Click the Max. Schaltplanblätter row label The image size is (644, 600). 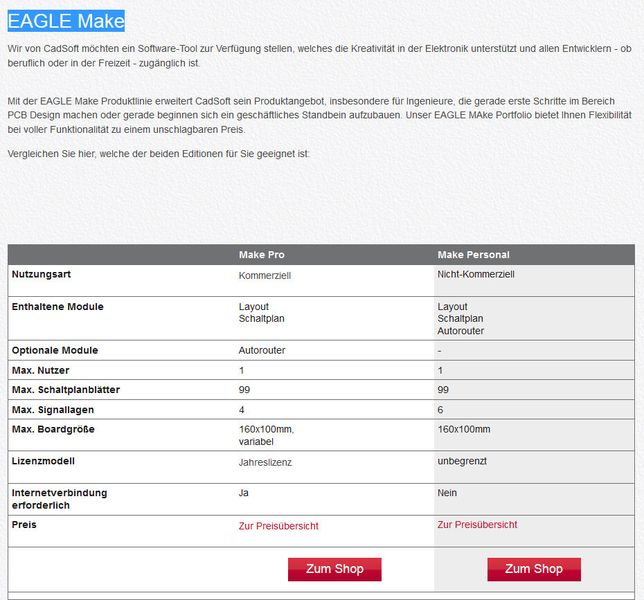coord(66,390)
